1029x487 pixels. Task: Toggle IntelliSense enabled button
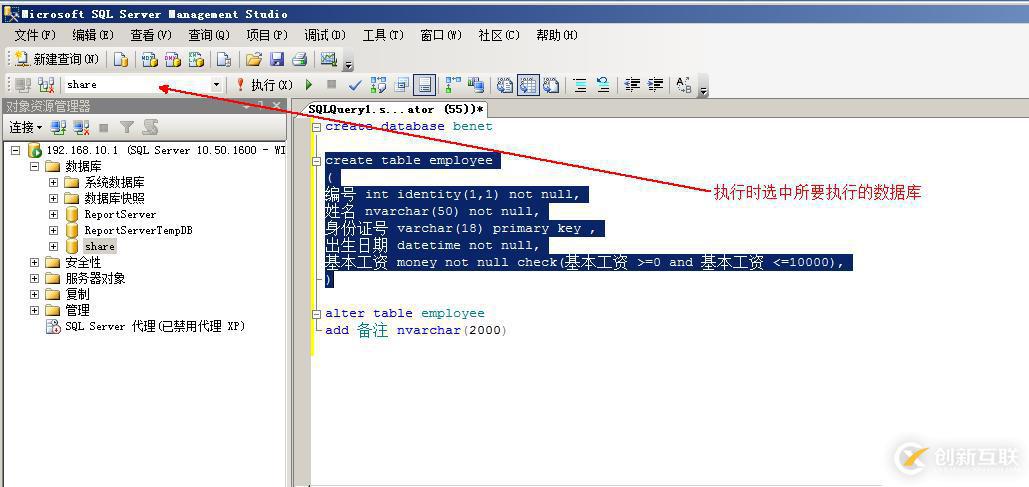(425, 85)
